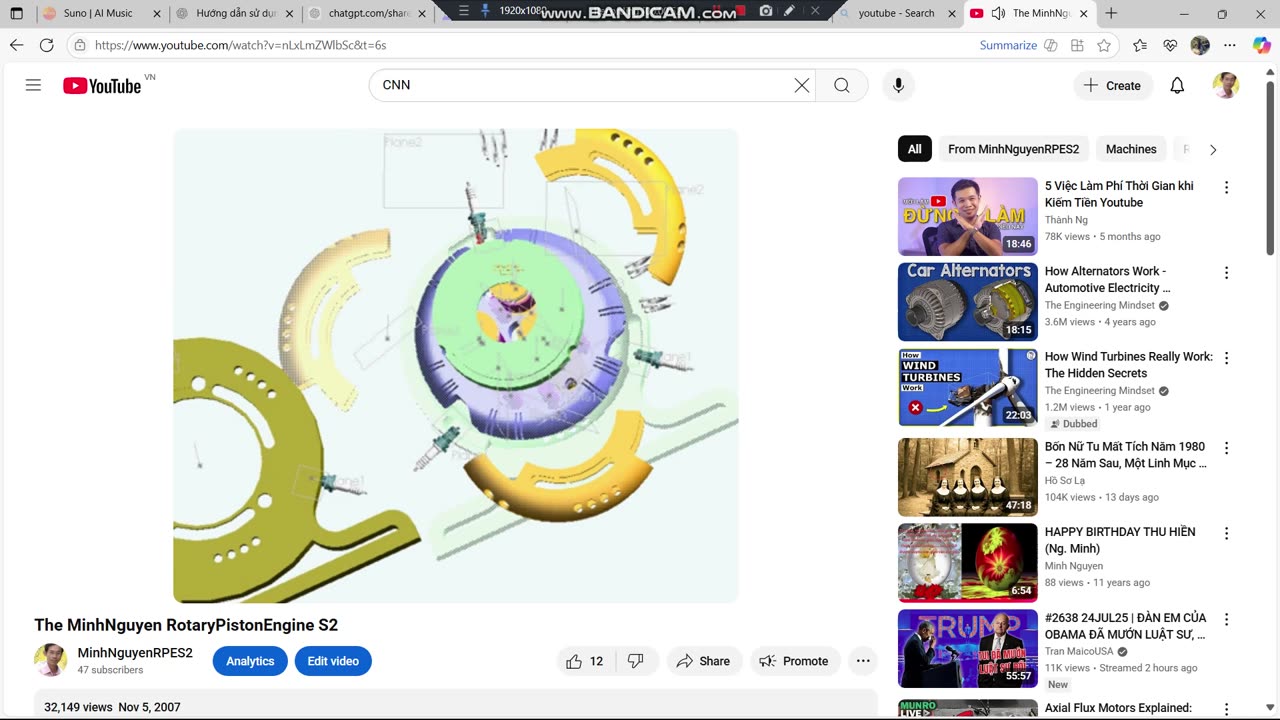Viewport: 1280px width, 720px height.
Task: Open 5 Việc Làm Phí Thời Gian thumbnail
Action: click(x=968, y=217)
